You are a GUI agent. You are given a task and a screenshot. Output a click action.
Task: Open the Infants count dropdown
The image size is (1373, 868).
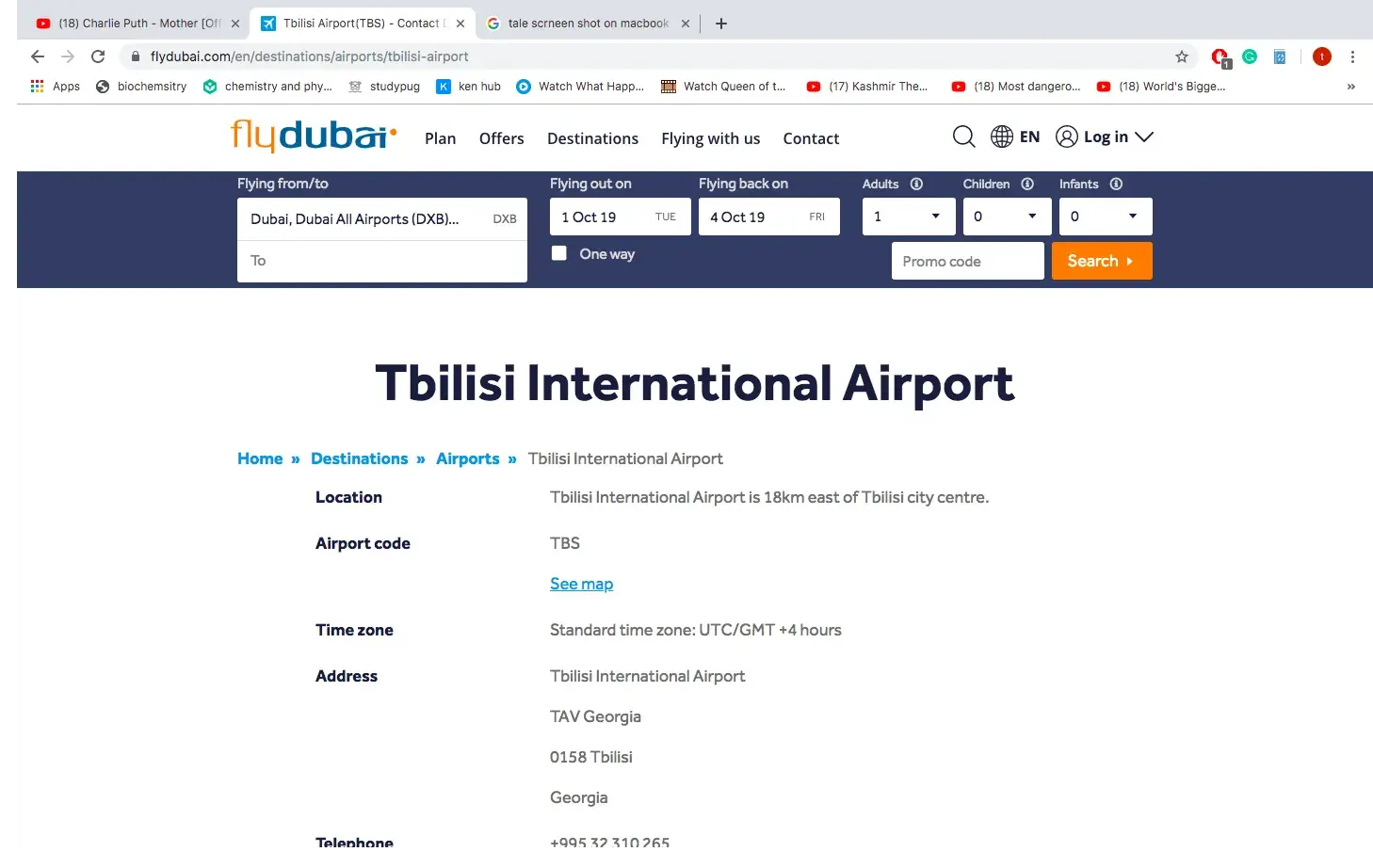pos(1106,217)
